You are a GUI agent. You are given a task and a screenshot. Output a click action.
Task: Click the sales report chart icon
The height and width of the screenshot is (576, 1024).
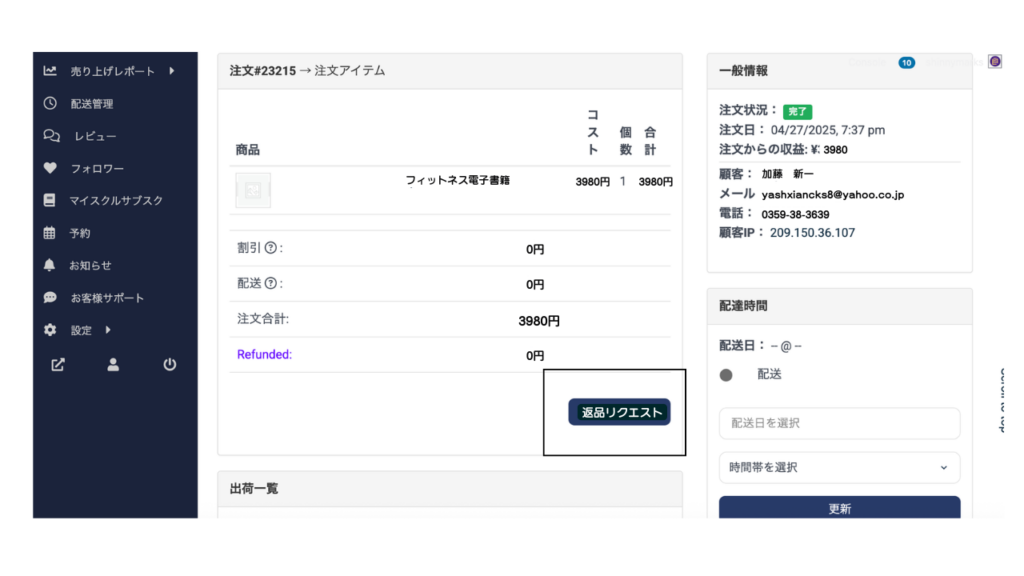coord(50,71)
